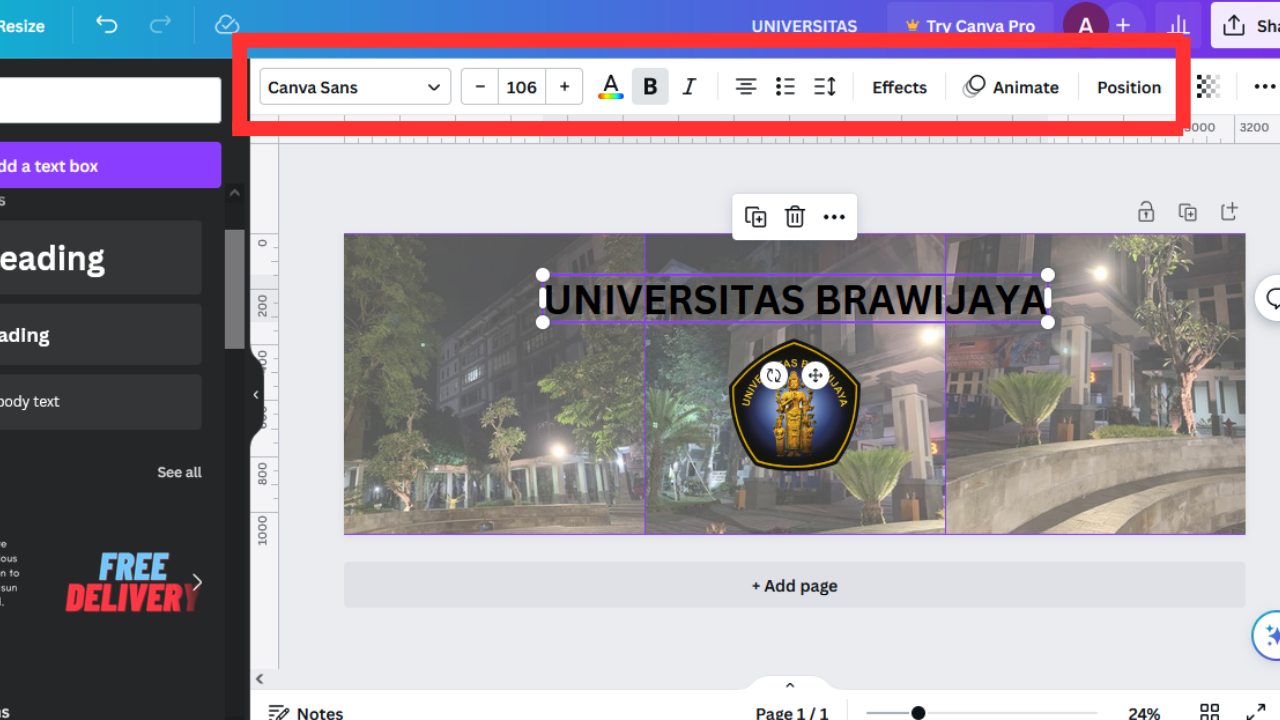The width and height of the screenshot is (1280, 720).
Task: Open the Effects panel
Action: (x=899, y=87)
